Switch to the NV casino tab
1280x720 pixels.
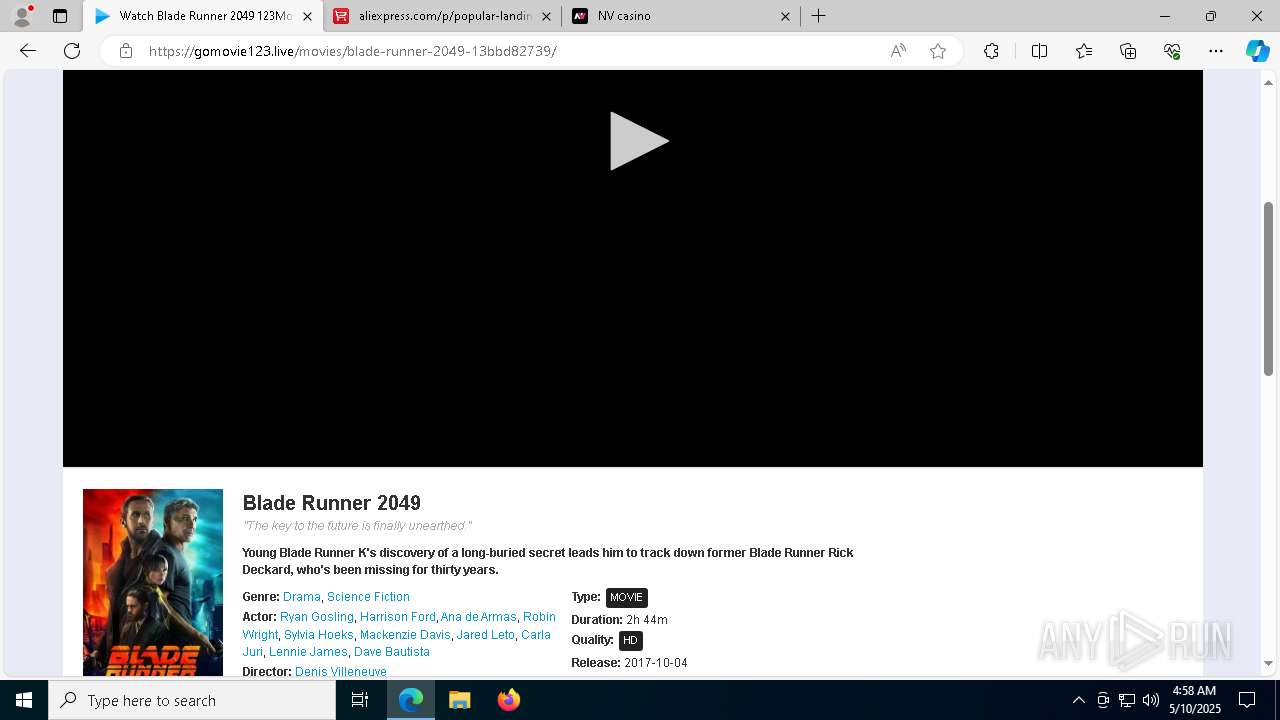pyautogui.click(x=681, y=16)
